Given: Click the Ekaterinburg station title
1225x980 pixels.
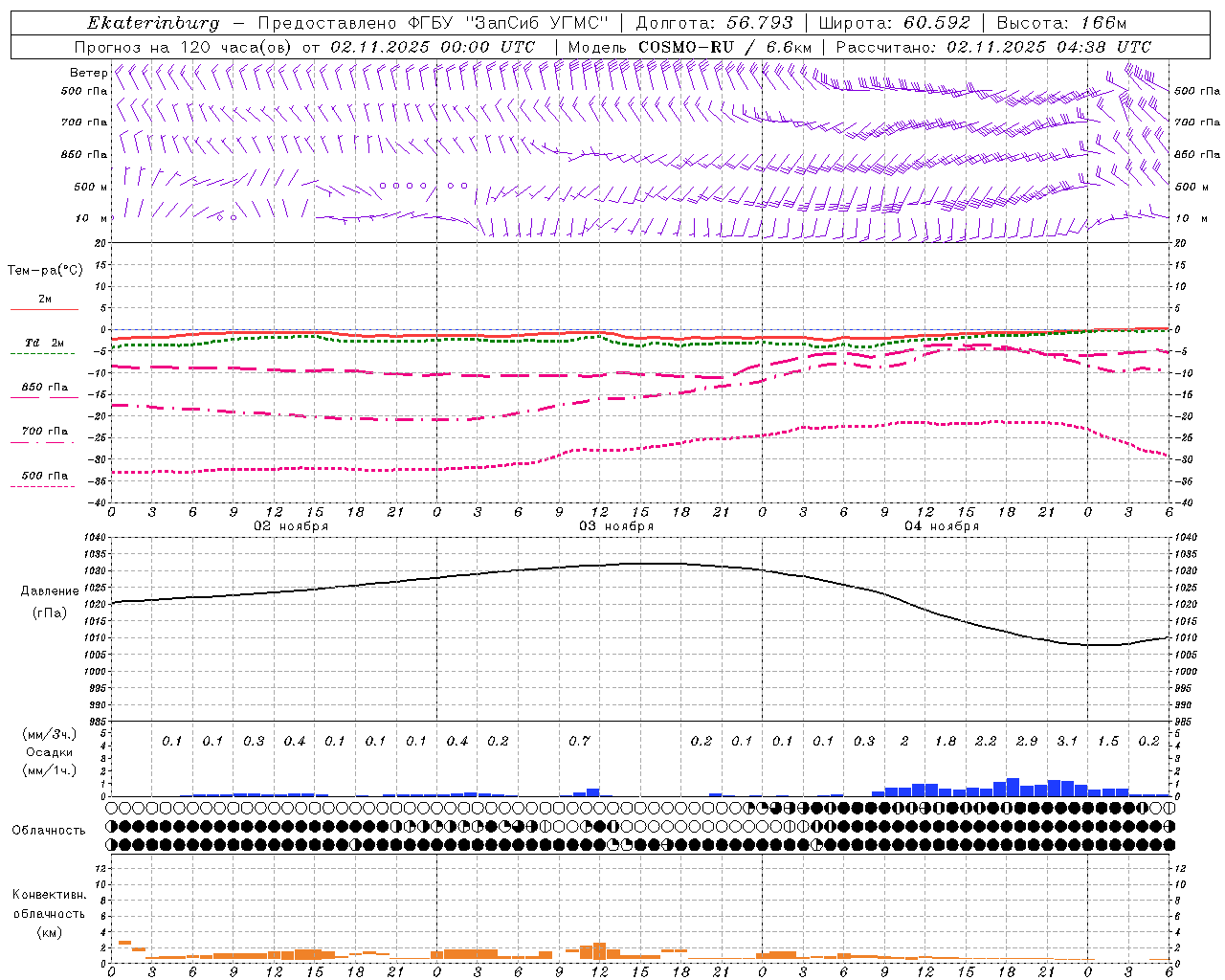Looking at the screenshot, I should pyautogui.click(x=153, y=23).
